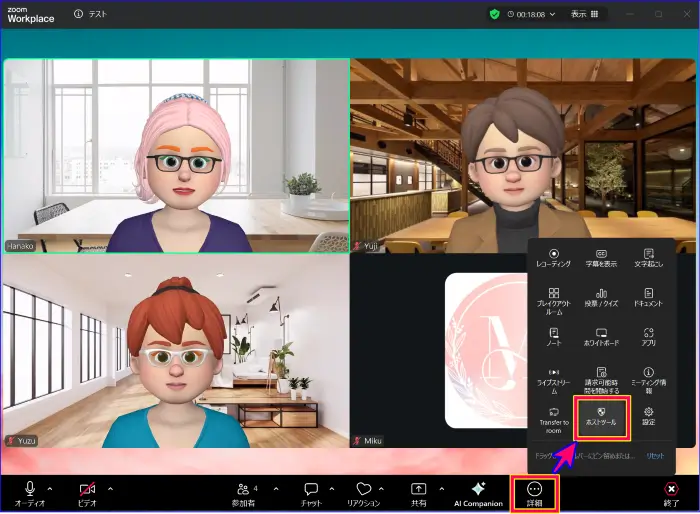Open the 表示 (View) layout menu

pos(585,14)
